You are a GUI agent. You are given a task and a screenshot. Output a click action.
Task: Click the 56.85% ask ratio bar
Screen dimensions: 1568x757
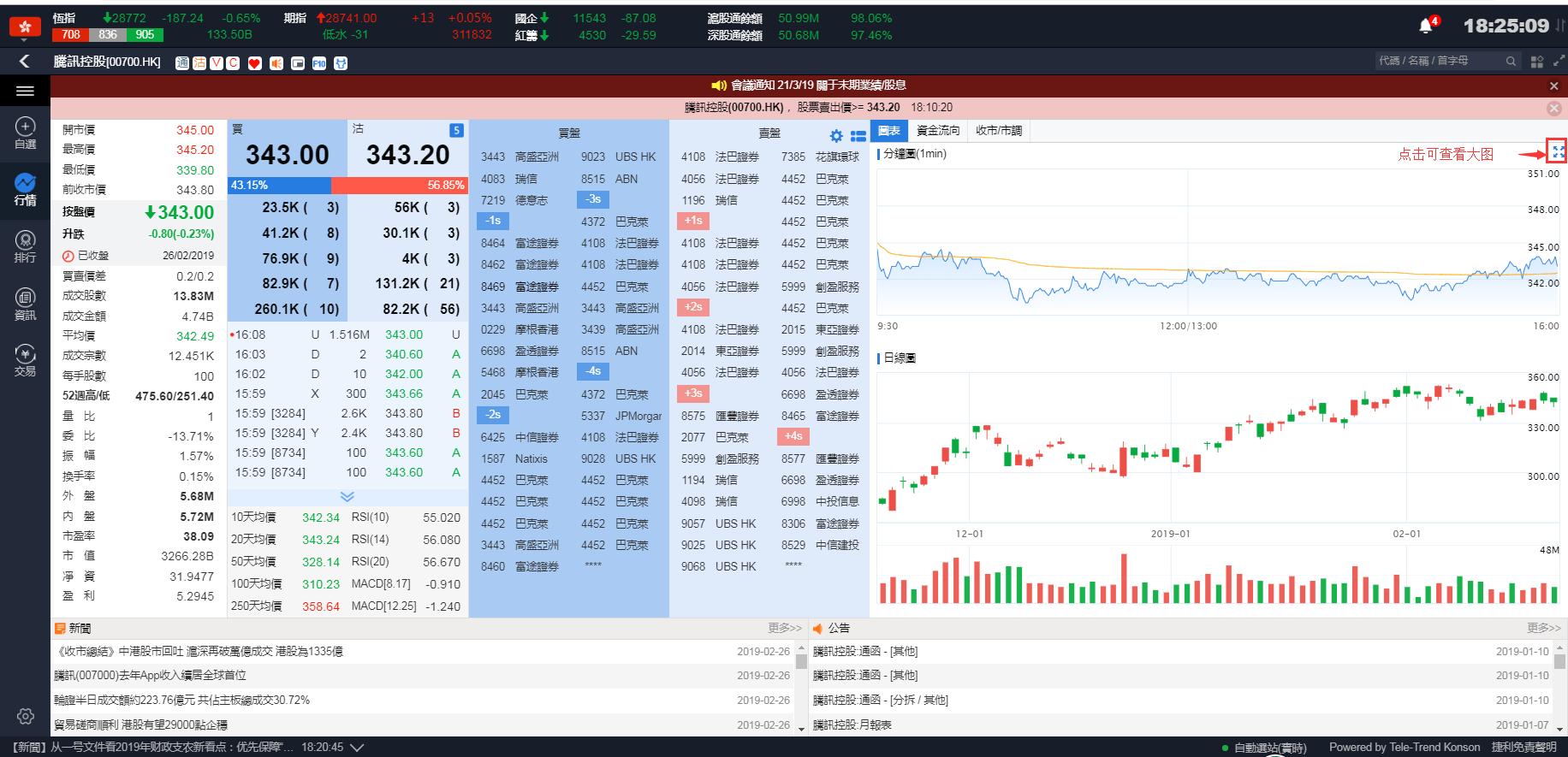pos(399,185)
